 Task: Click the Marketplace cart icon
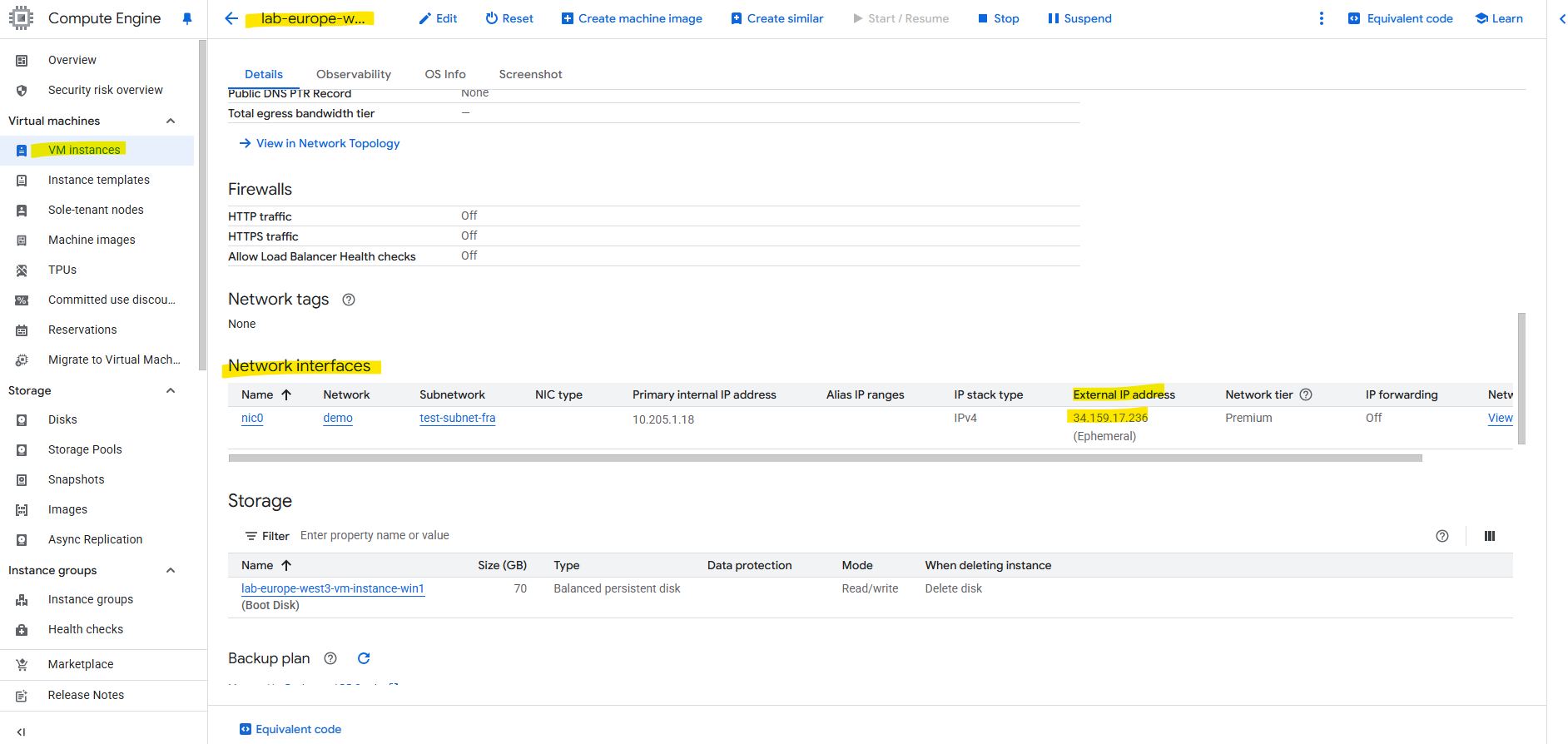click(x=22, y=664)
